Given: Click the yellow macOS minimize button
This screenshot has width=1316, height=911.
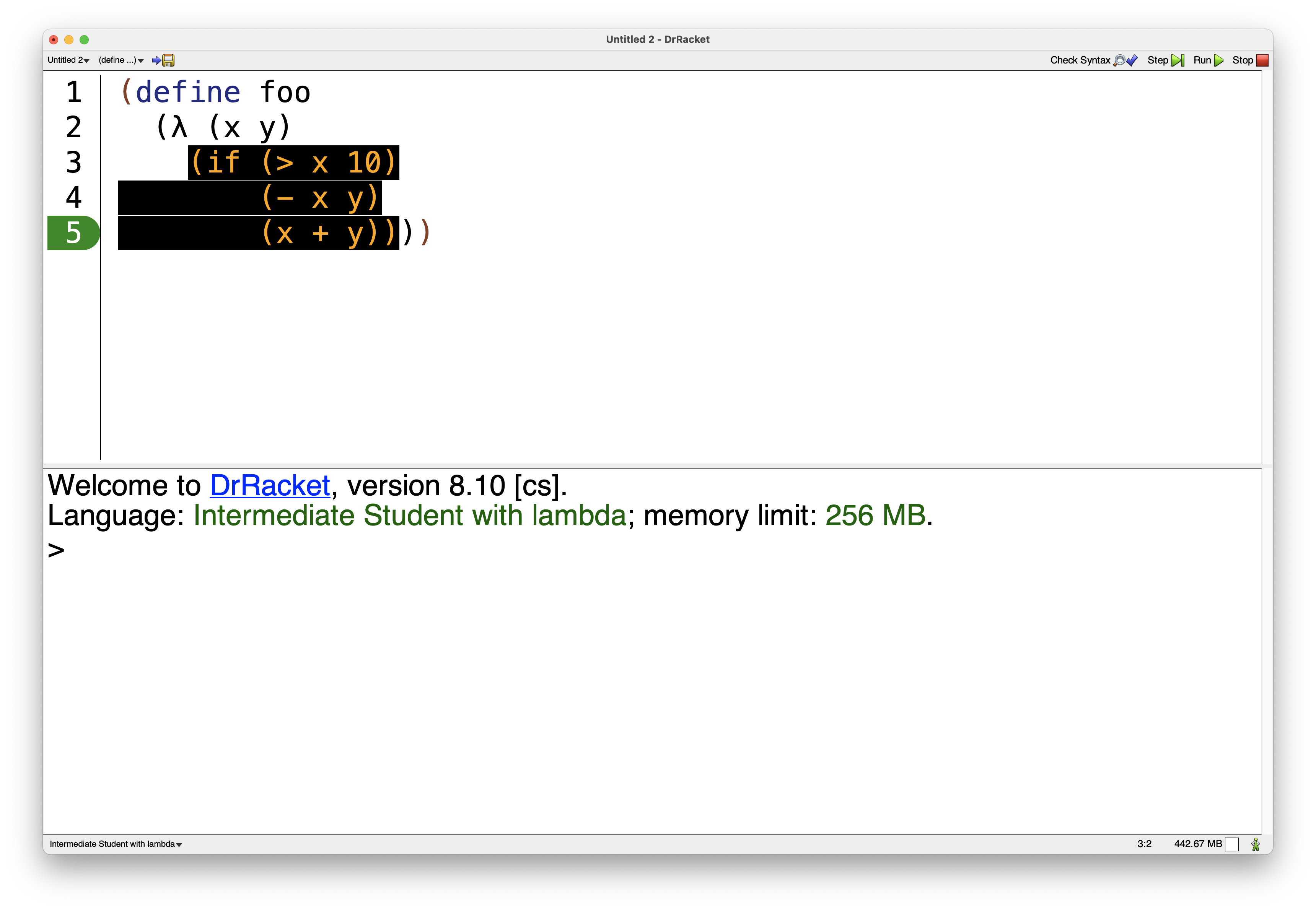Looking at the screenshot, I should point(69,39).
